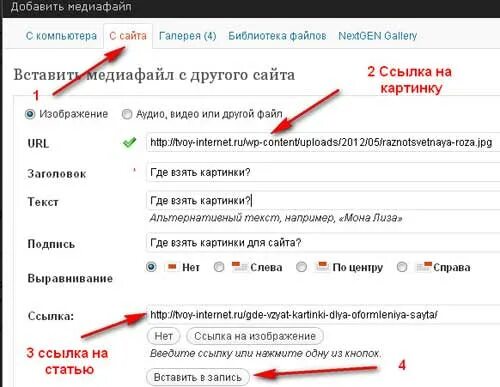Open the «Галерея (4)» tab

[188, 36]
